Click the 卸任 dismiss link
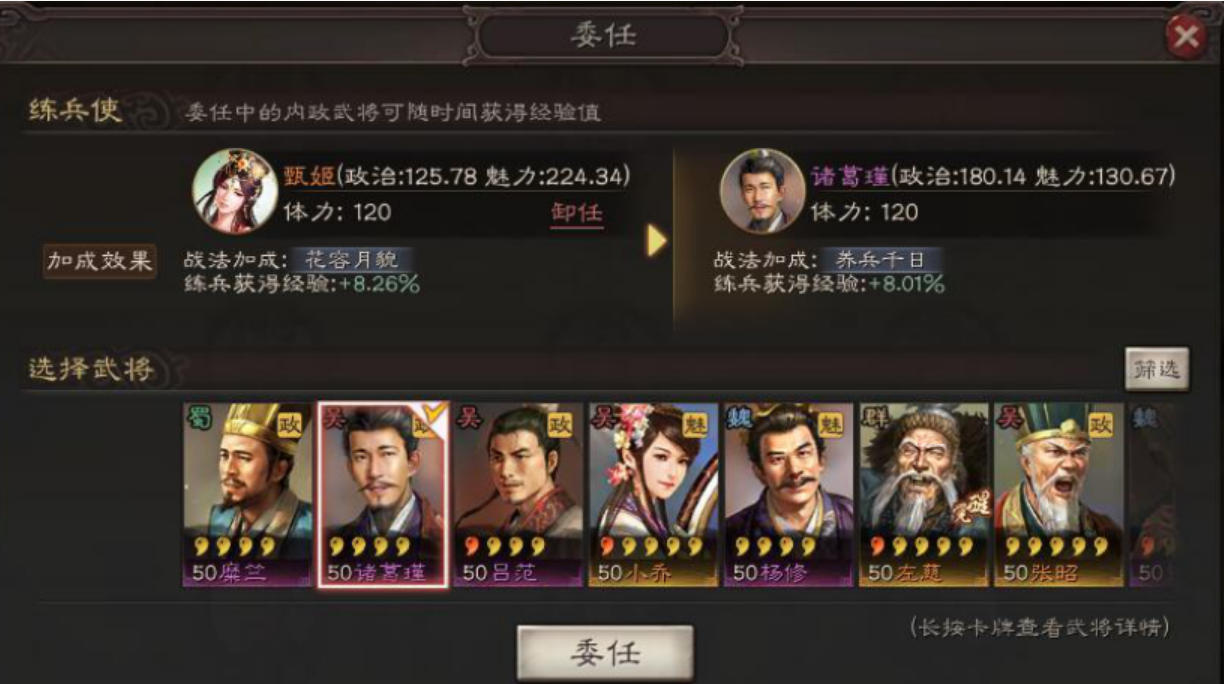The image size is (1224, 684). tap(577, 213)
